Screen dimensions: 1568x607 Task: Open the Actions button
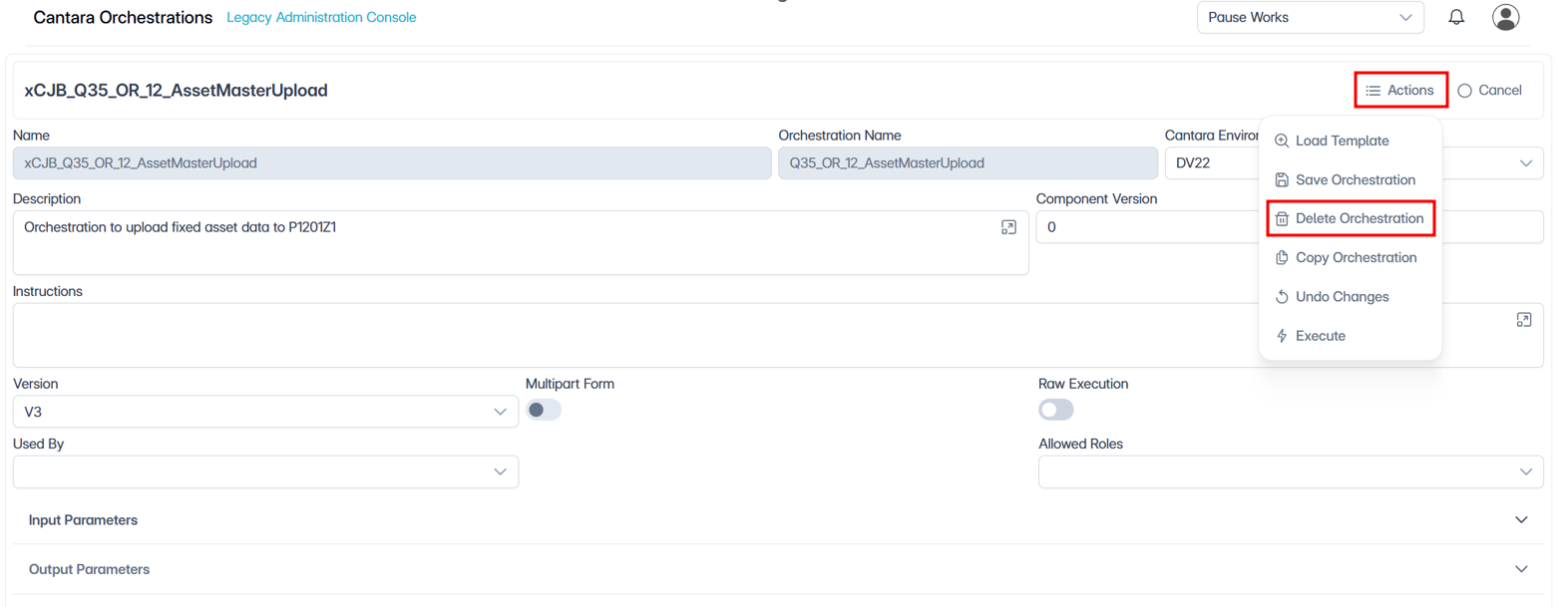pyautogui.click(x=1400, y=90)
